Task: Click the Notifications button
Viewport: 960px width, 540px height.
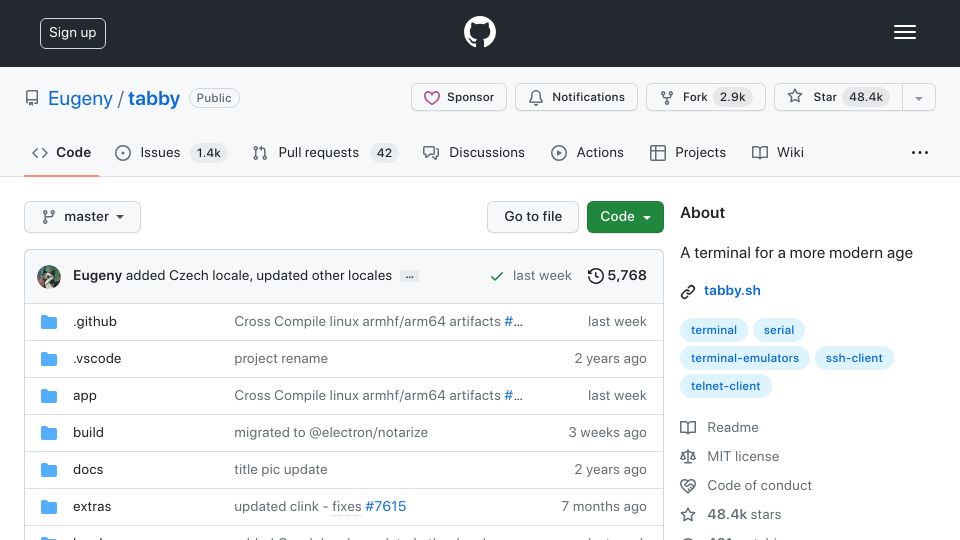Action: [x=576, y=97]
